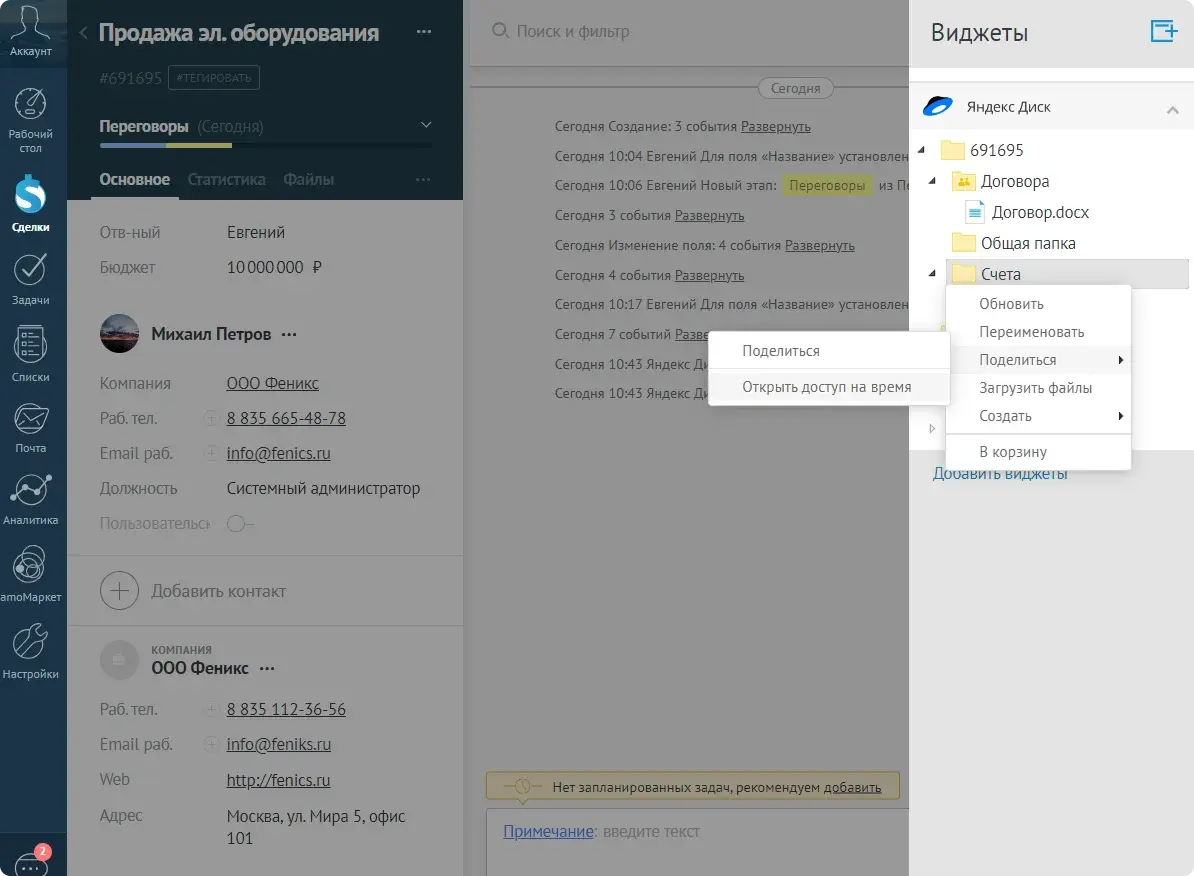Open the Создать submenu
Screen dimensions: 1194x876
click(x=1039, y=416)
